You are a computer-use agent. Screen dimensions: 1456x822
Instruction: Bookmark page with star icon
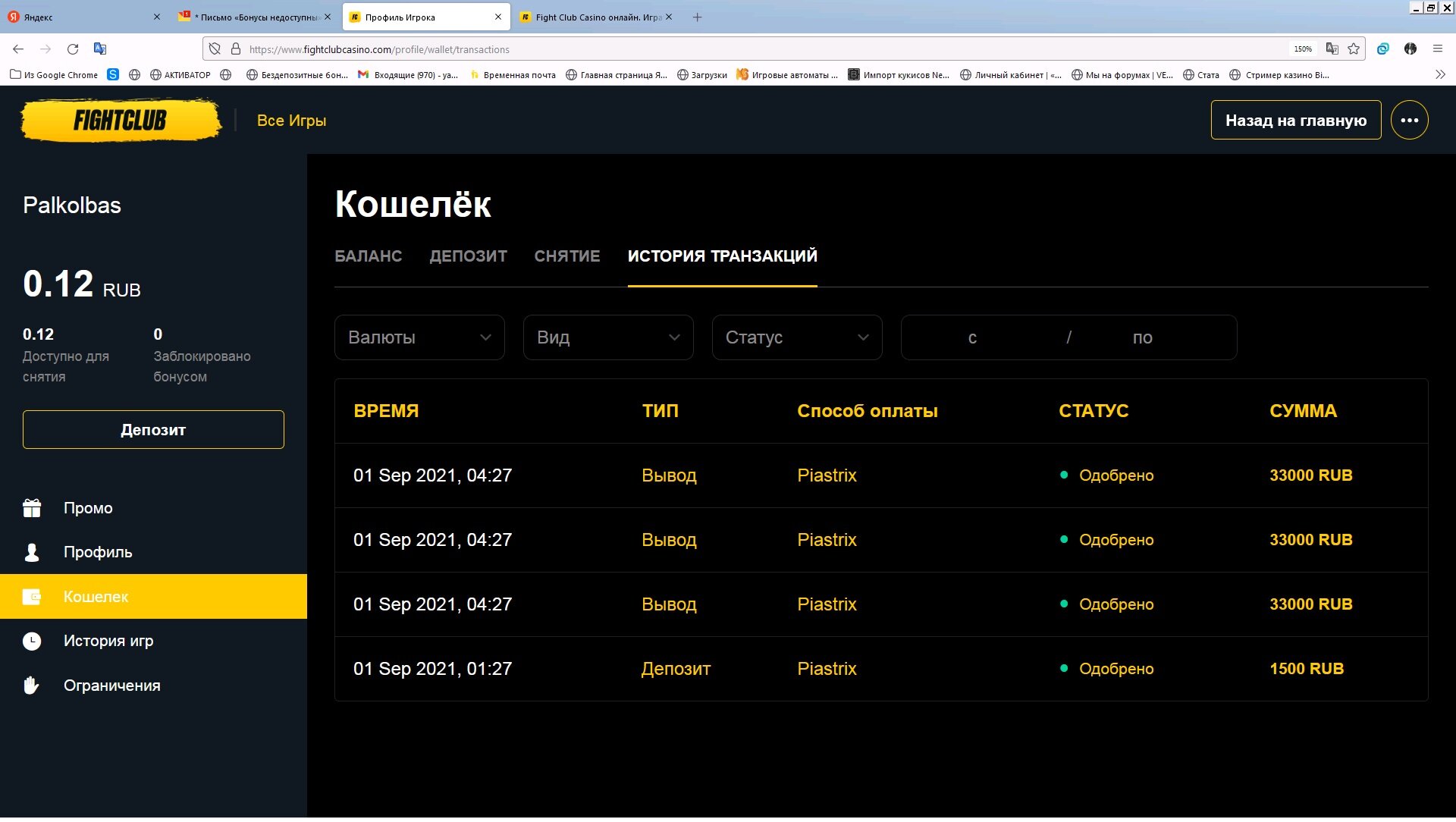[1354, 49]
